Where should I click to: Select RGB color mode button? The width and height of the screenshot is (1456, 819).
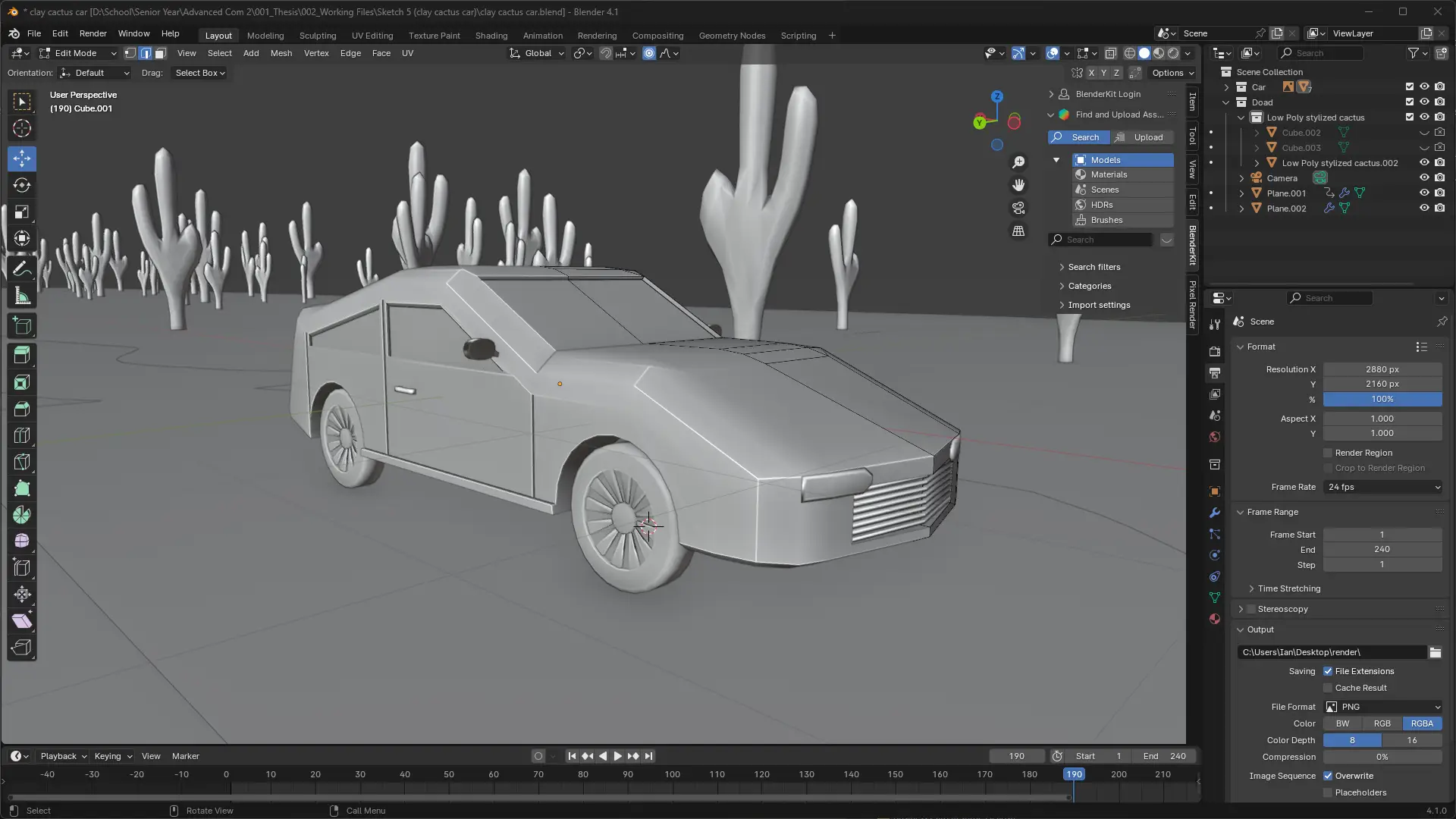[1382, 723]
